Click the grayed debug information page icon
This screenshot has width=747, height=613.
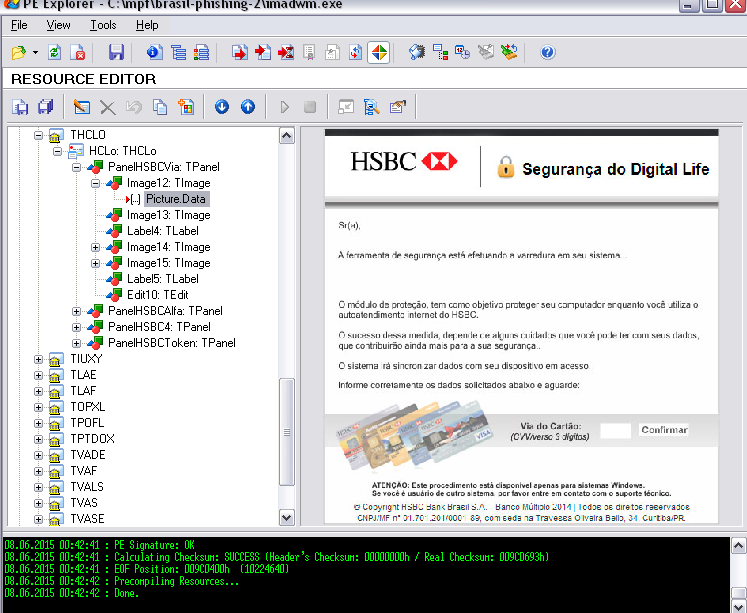tap(332, 52)
